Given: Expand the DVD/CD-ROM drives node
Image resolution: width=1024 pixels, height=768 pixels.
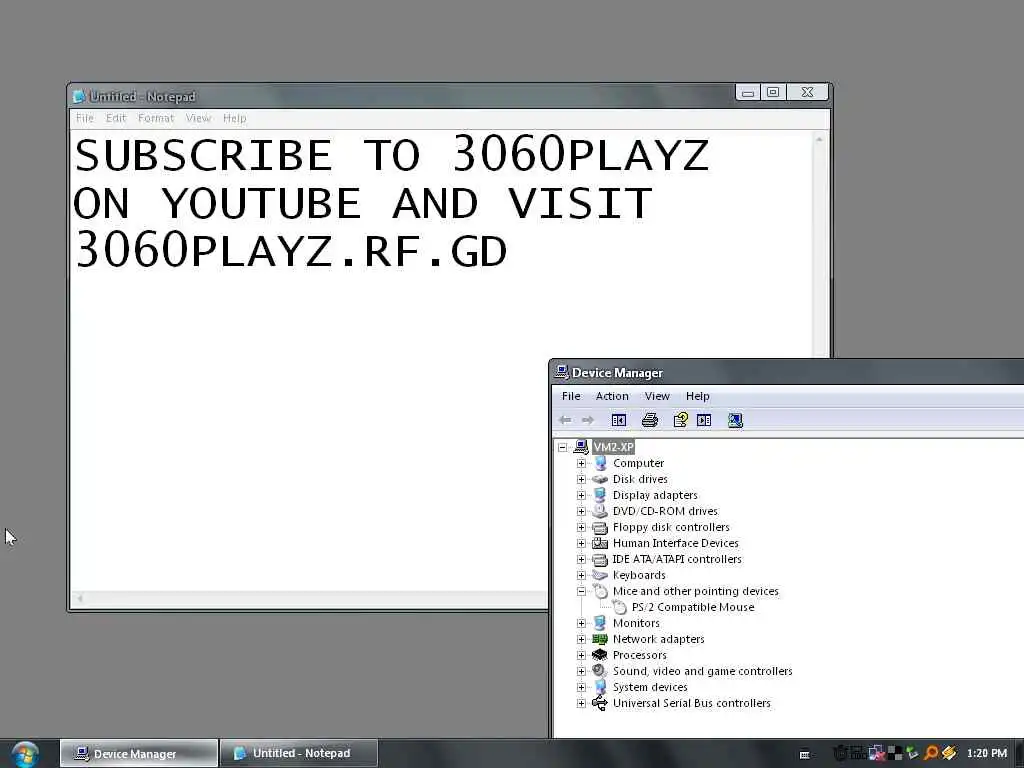Looking at the screenshot, I should (581, 511).
